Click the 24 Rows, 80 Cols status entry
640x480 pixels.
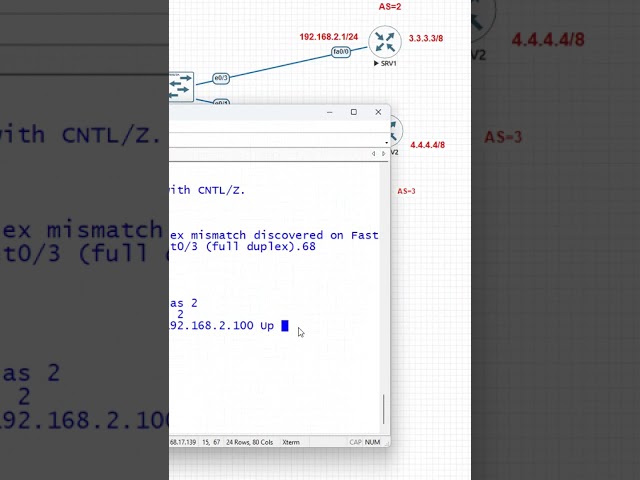pos(249,442)
